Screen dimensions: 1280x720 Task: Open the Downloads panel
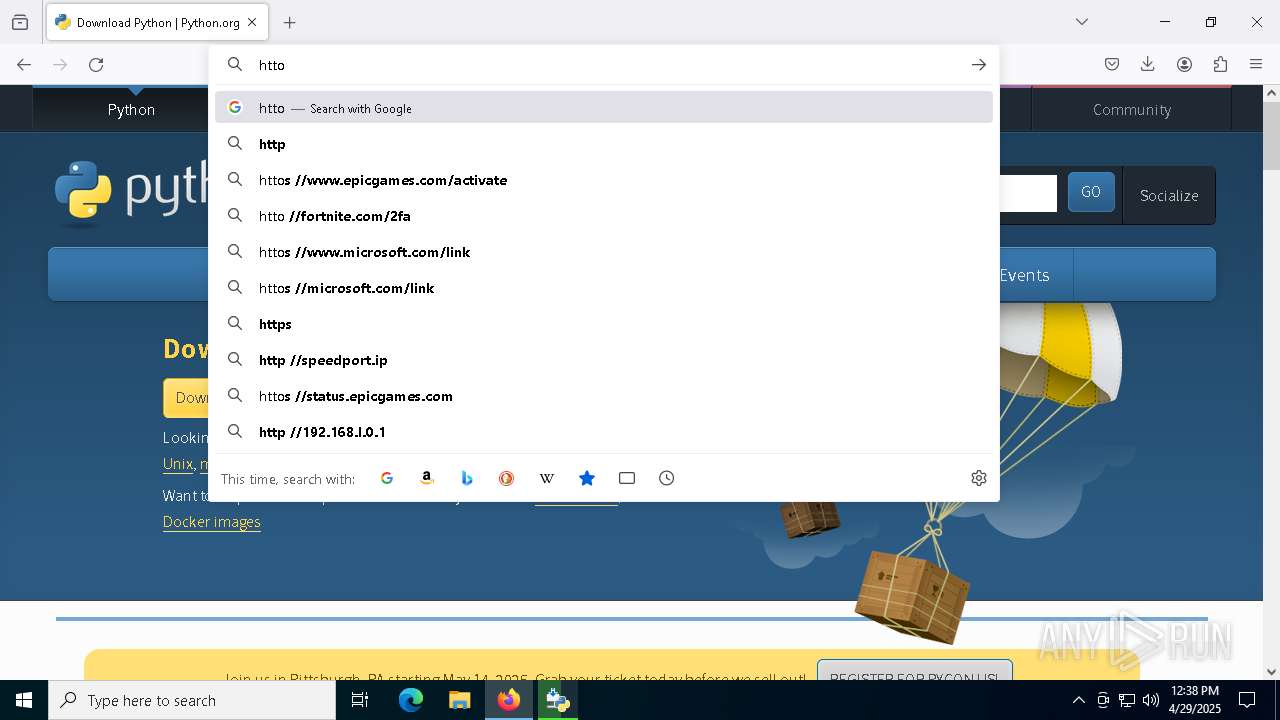(1148, 65)
